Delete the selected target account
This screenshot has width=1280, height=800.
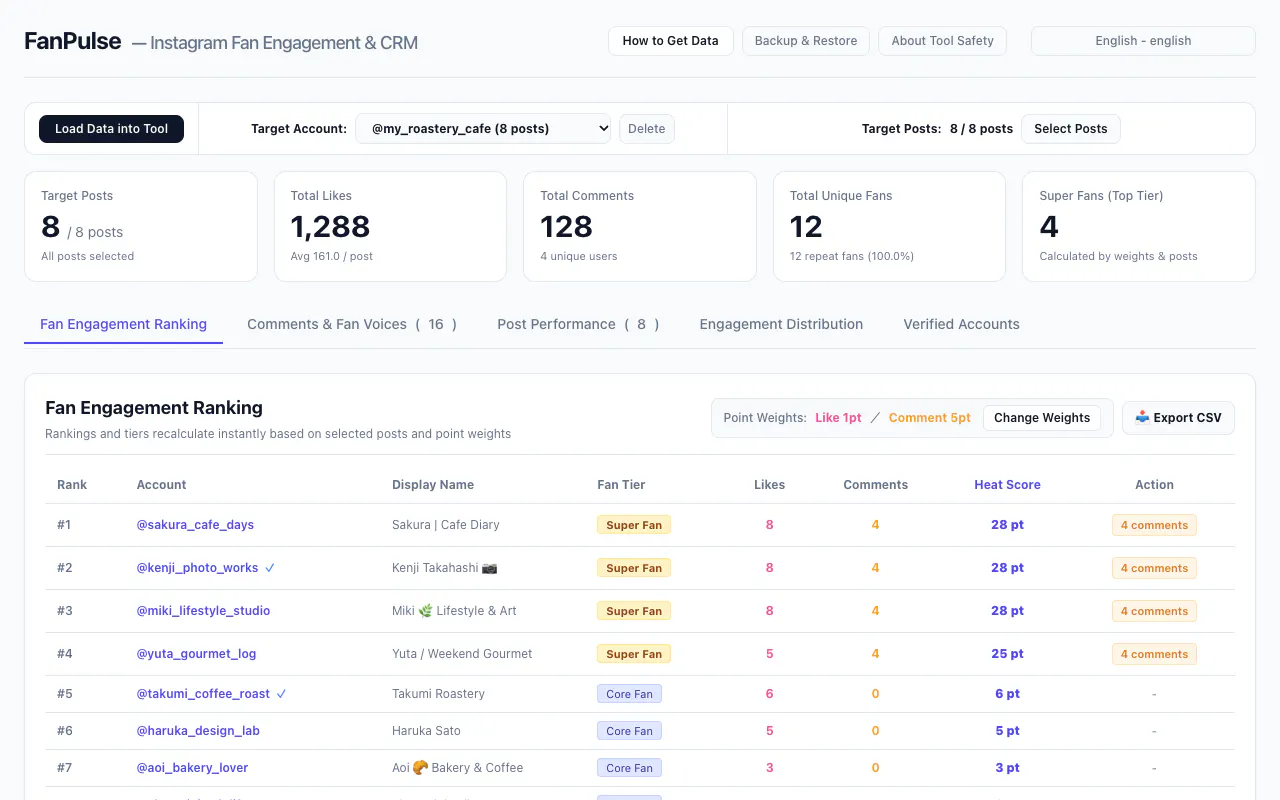point(647,129)
